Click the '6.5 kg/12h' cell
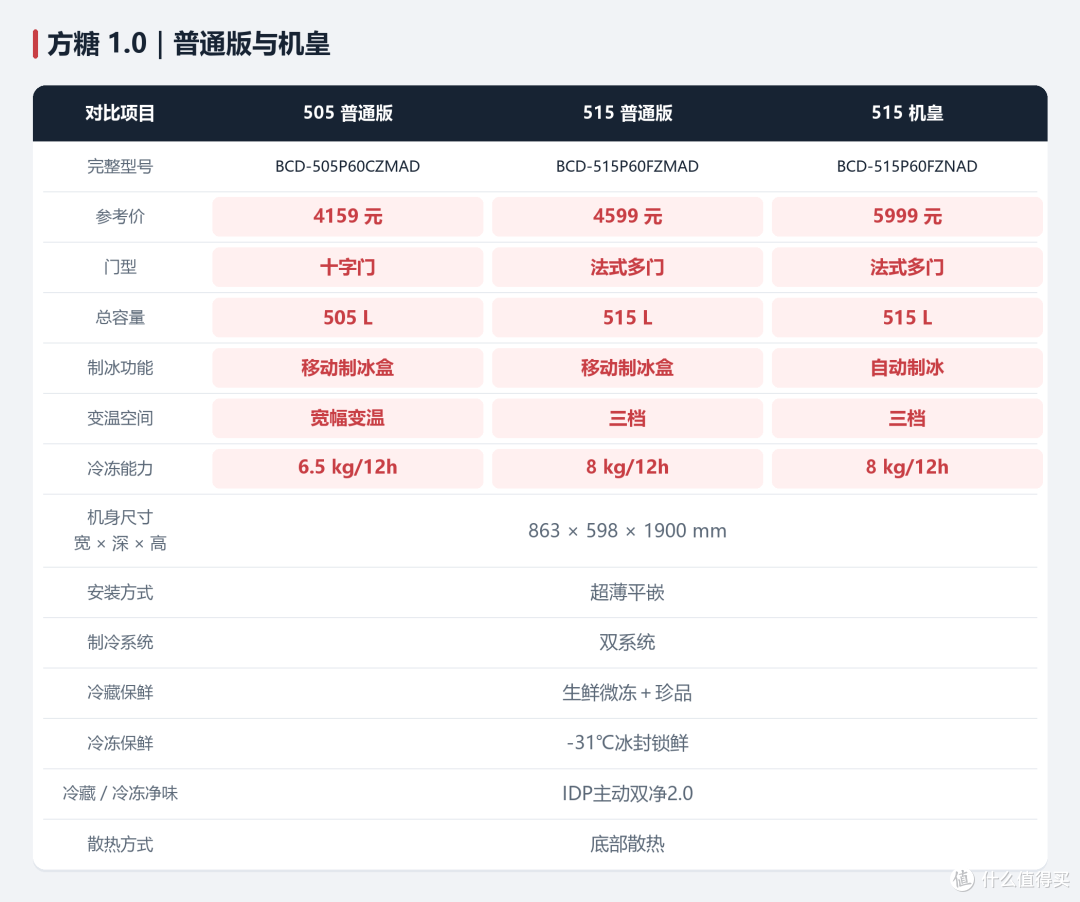Screen dimensions: 1080x902 tap(348, 468)
